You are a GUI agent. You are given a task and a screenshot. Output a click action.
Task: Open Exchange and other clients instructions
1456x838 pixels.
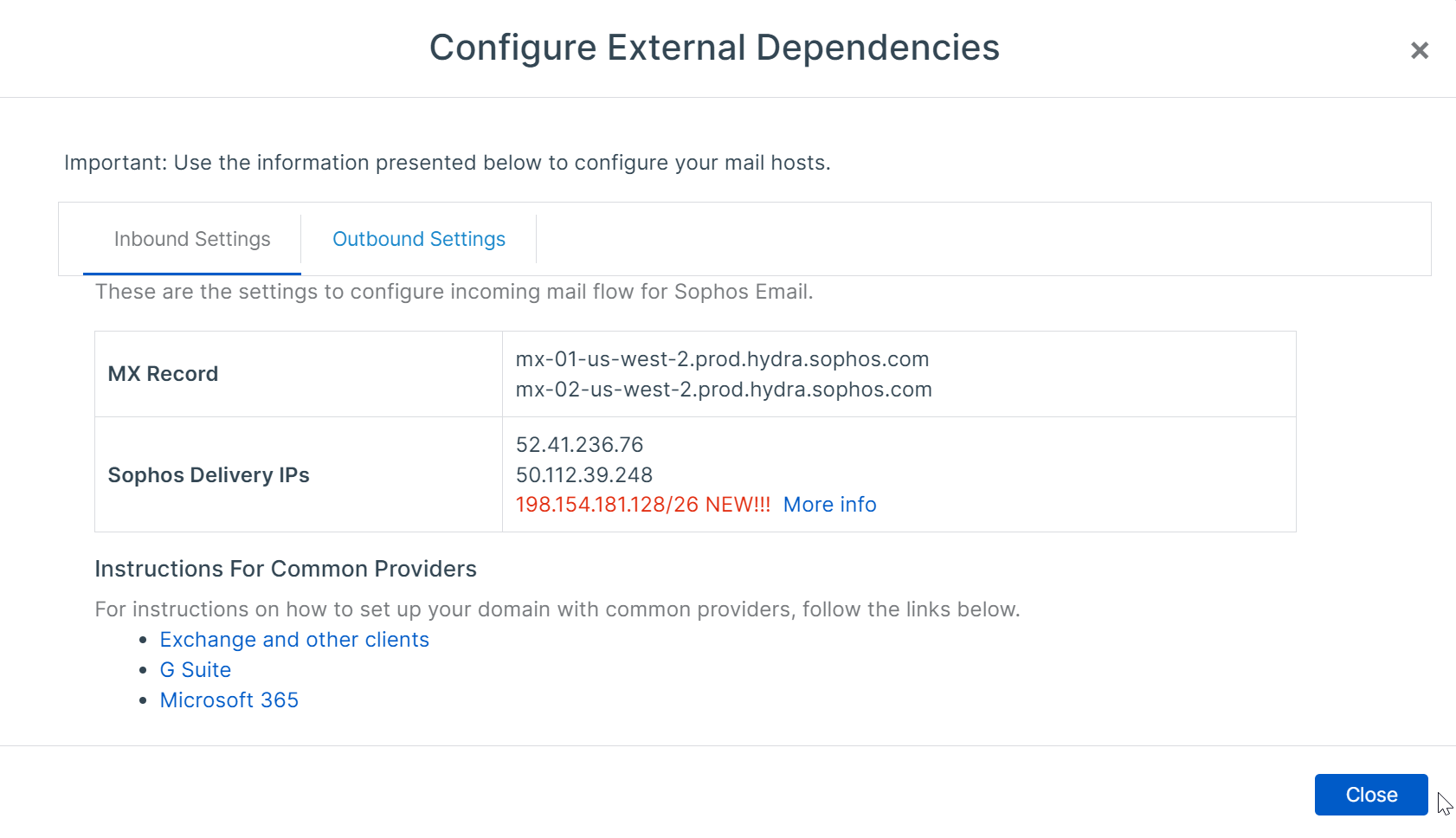[x=294, y=640]
